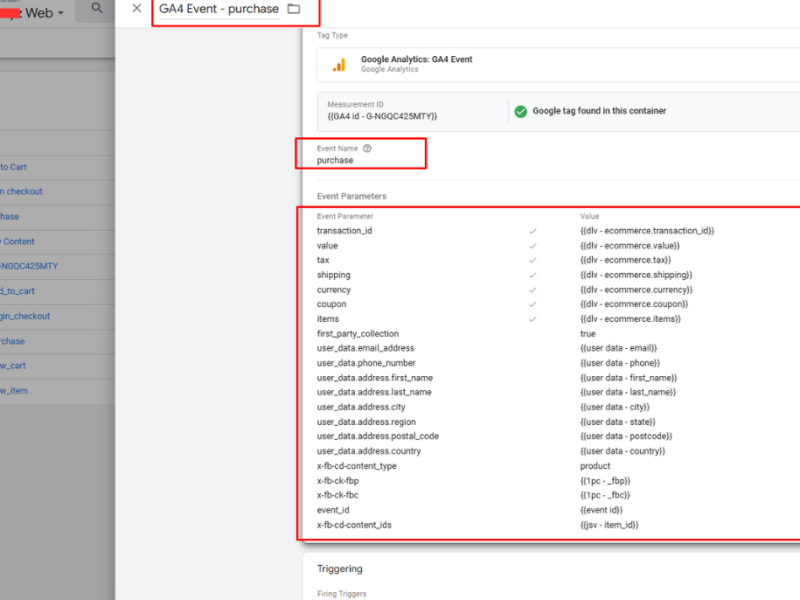Screen dimensions: 800x600
Task: Select the currency parameter name
Action: point(334,289)
